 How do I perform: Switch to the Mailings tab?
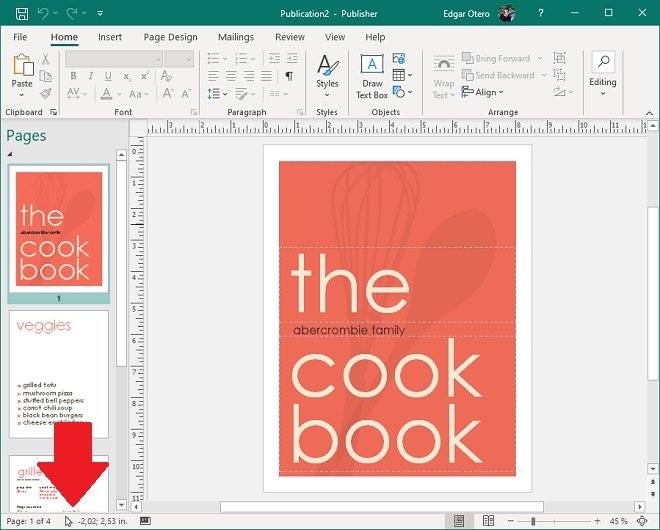click(x=236, y=37)
